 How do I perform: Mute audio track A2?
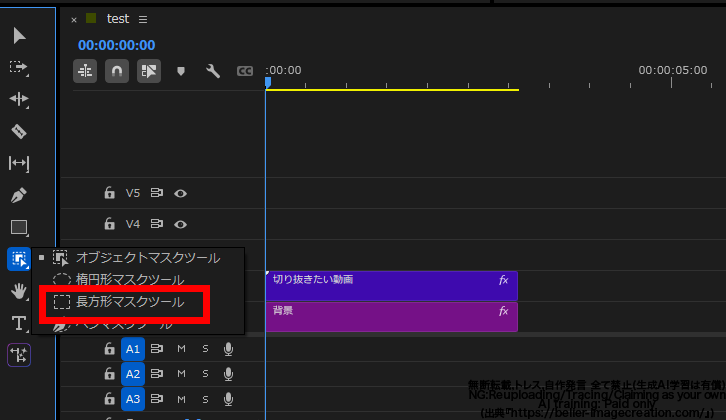(x=182, y=374)
